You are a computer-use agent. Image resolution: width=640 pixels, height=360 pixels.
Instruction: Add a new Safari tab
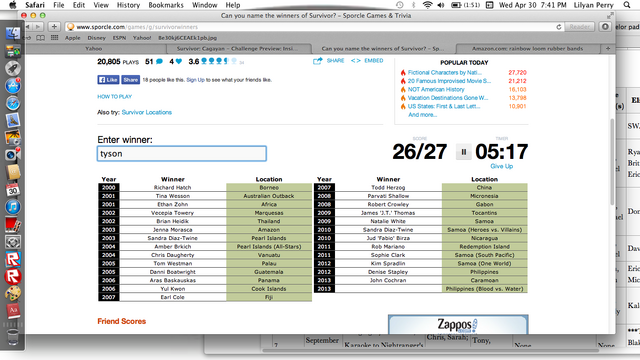click(x=608, y=49)
